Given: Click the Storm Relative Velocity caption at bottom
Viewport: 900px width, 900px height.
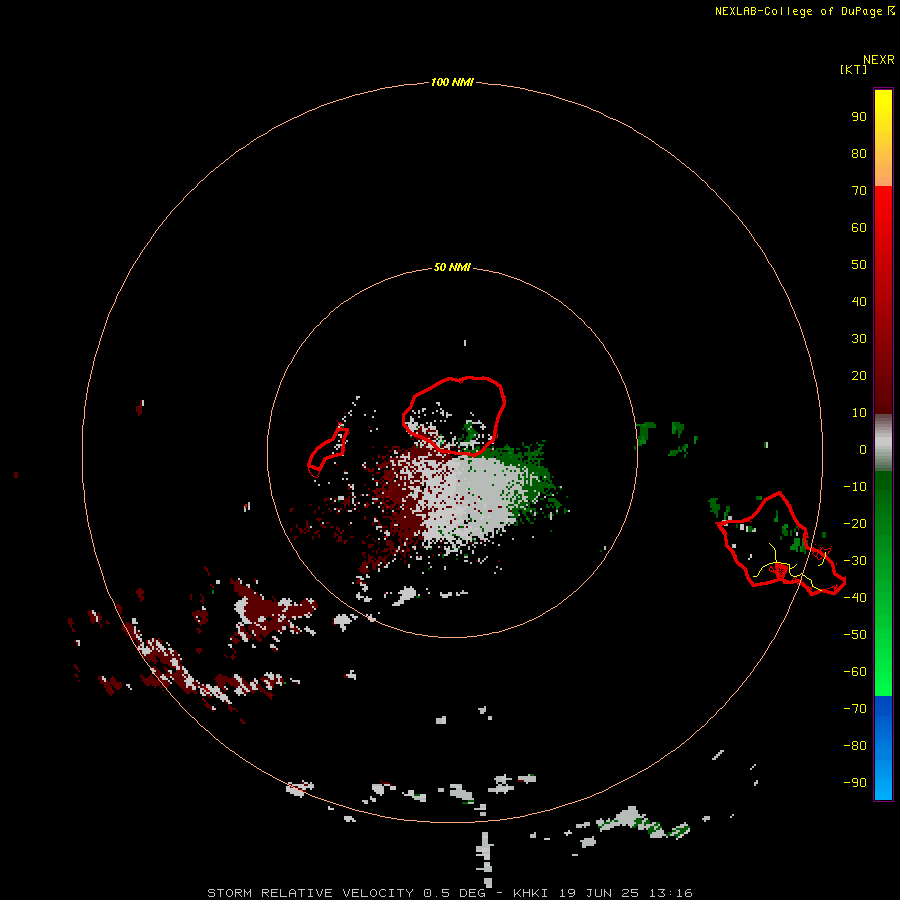Looking at the screenshot, I should [450, 893].
